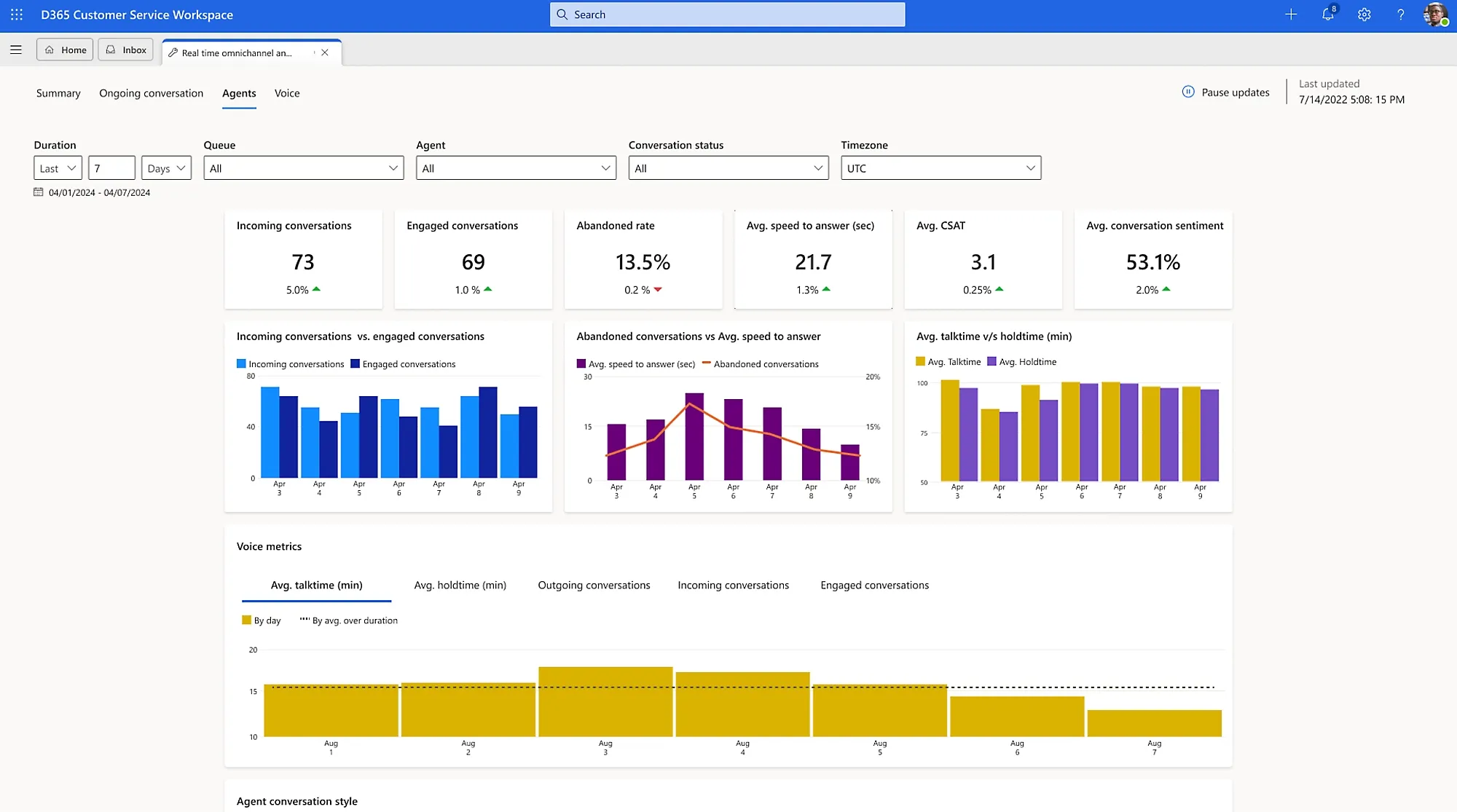This screenshot has width=1457, height=812.
Task: Click the help question mark icon
Action: point(1400,15)
